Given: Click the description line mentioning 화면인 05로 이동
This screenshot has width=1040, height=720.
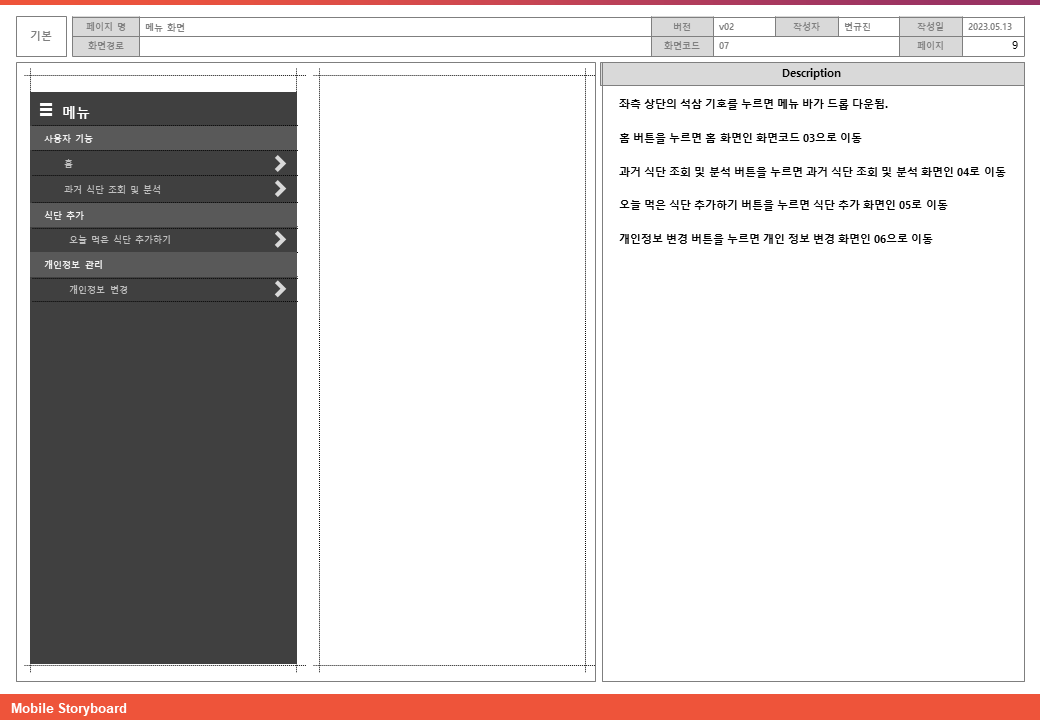Looking at the screenshot, I should pyautogui.click(x=783, y=205).
